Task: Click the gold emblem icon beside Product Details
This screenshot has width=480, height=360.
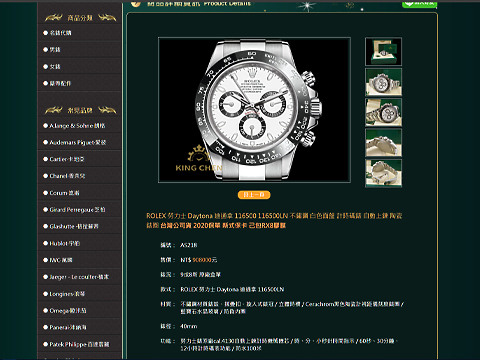Action: pos(136,3)
